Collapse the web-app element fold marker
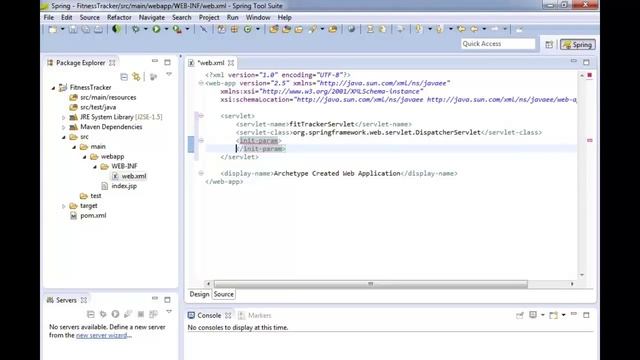 click(x=201, y=83)
